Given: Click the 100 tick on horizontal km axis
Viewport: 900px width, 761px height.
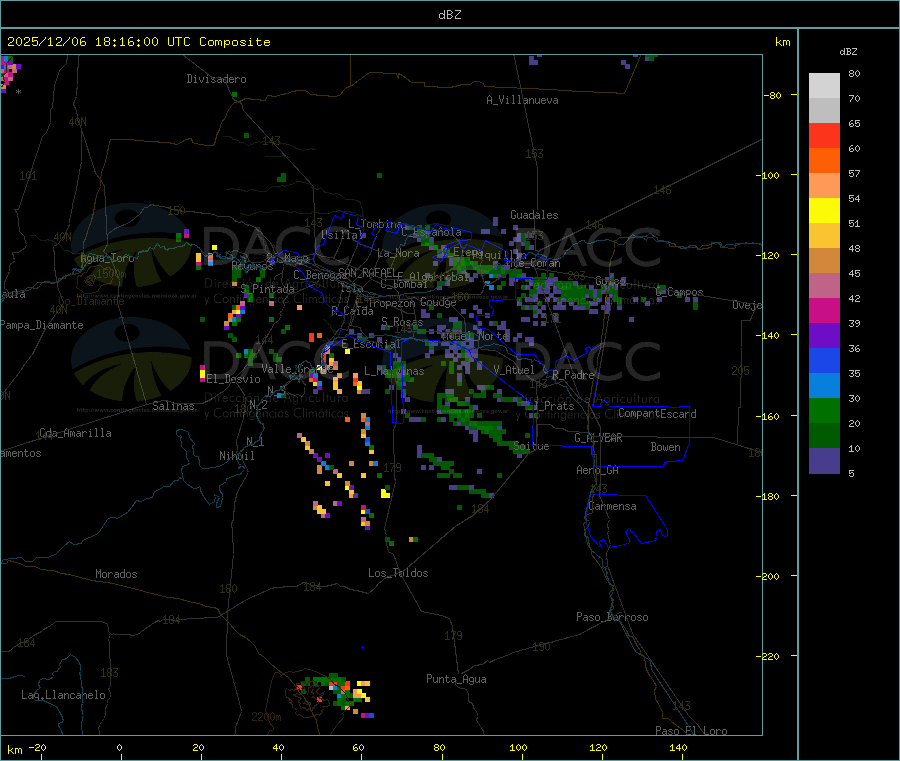Looking at the screenshot, I should click(x=518, y=748).
